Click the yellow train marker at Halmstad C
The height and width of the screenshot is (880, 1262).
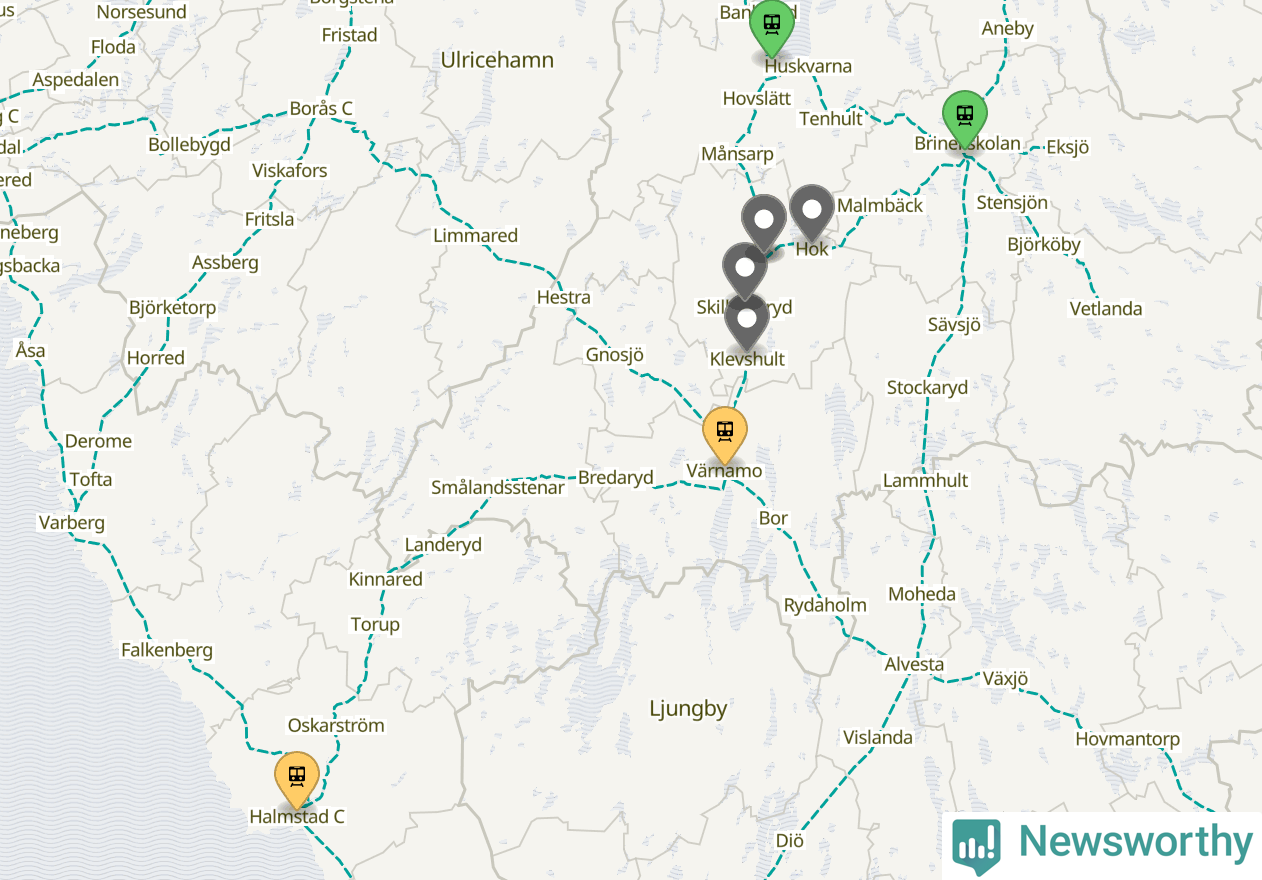click(297, 778)
